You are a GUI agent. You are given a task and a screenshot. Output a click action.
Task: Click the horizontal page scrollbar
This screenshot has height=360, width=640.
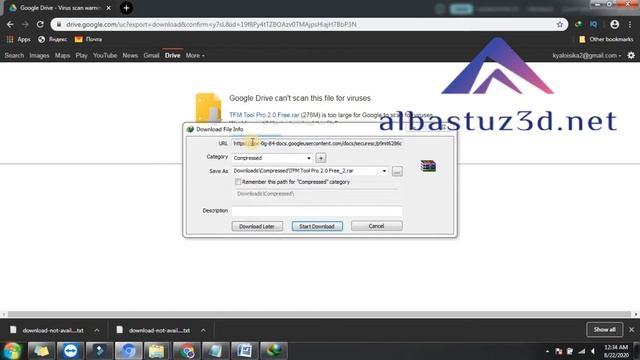[320, 314]
